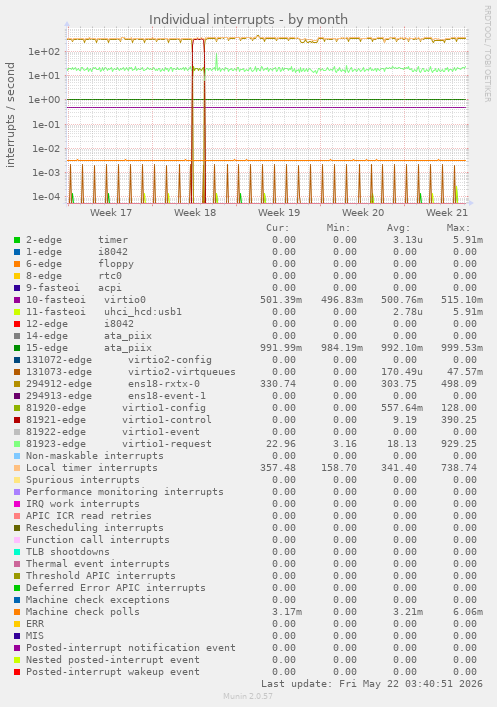Screen dimensions: 497x707
Task: Click the Week 20 x-axis label
Action: tap(363, 212)
